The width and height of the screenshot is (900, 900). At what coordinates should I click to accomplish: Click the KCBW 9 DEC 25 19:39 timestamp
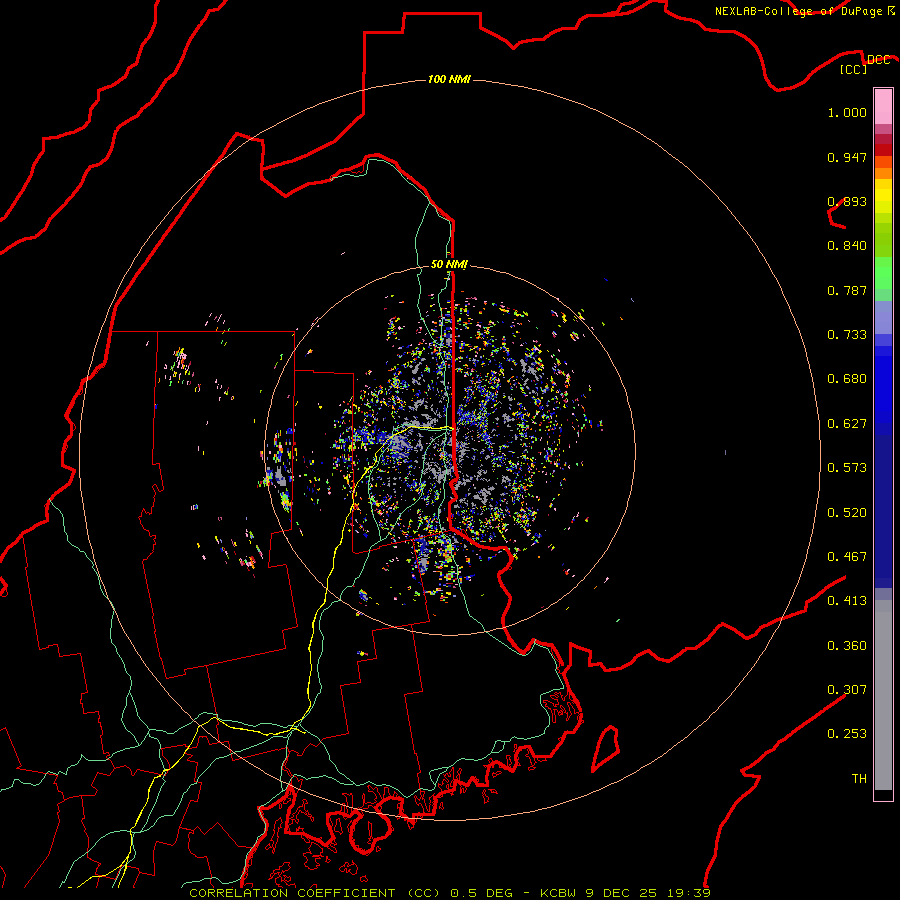(625, 893)
